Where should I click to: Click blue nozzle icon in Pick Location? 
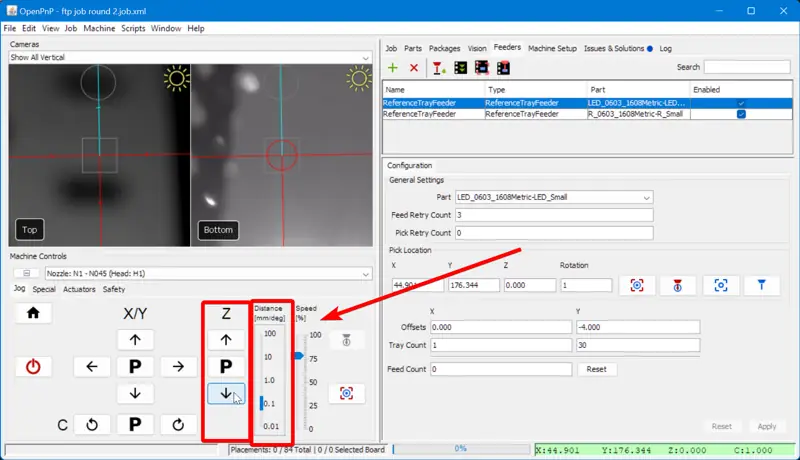[761, 286]
